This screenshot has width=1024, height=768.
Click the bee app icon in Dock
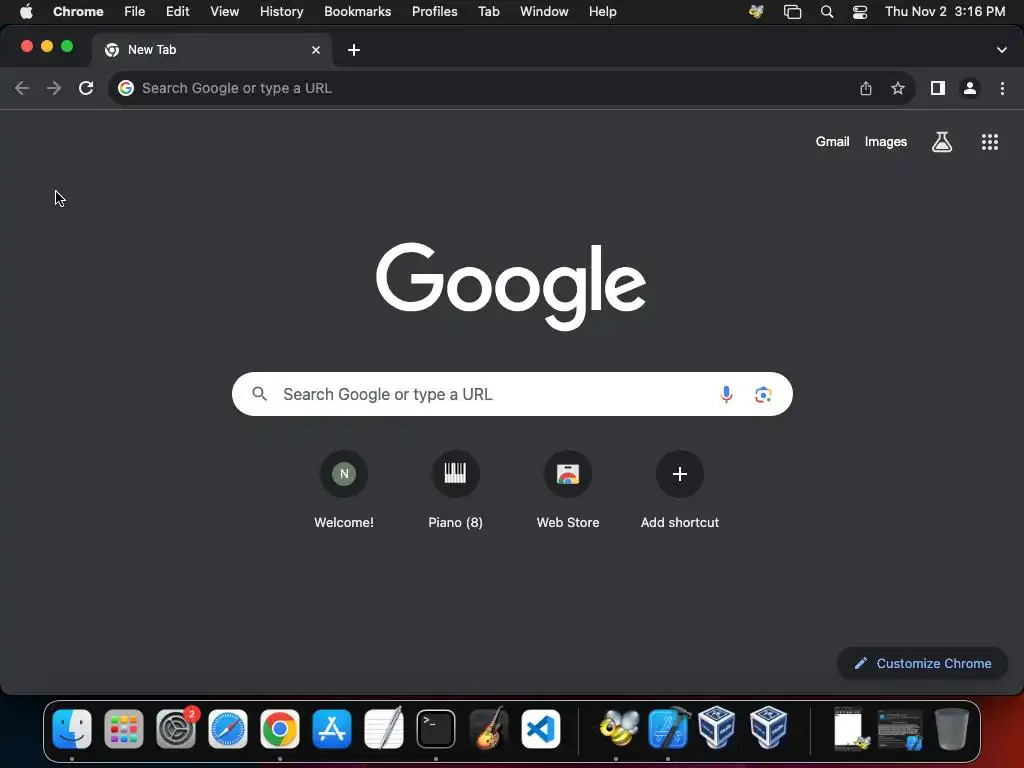tap(618, 729)
